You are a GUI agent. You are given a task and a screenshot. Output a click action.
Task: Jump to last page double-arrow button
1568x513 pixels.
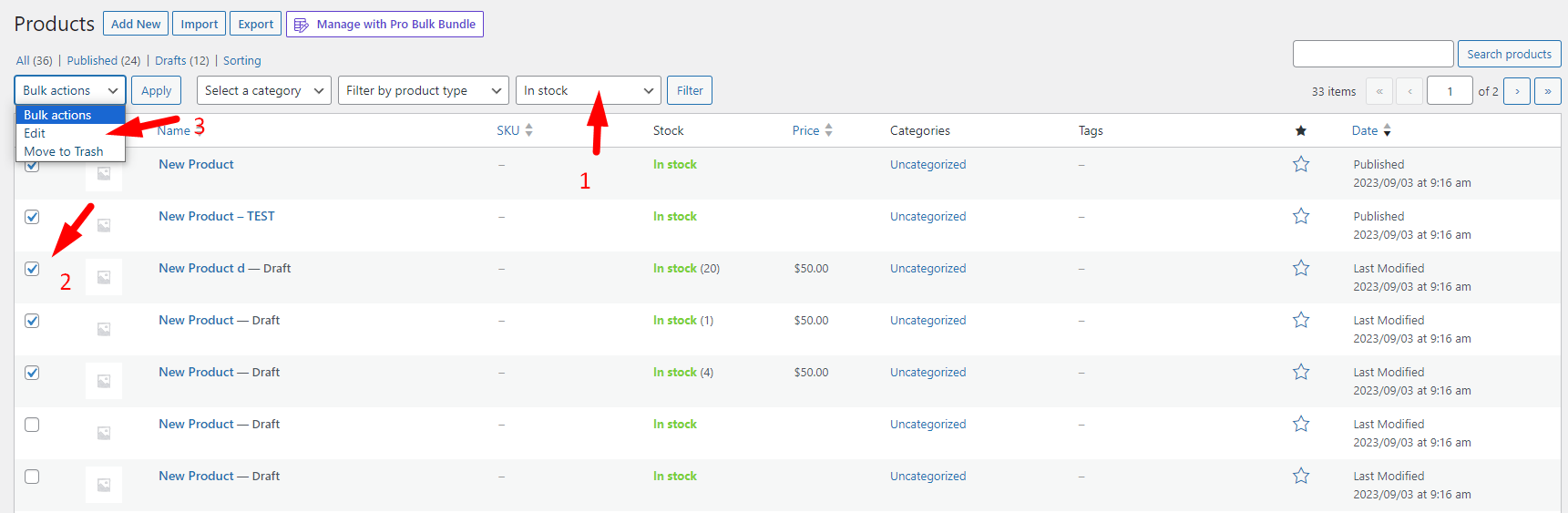point(1547,91)
